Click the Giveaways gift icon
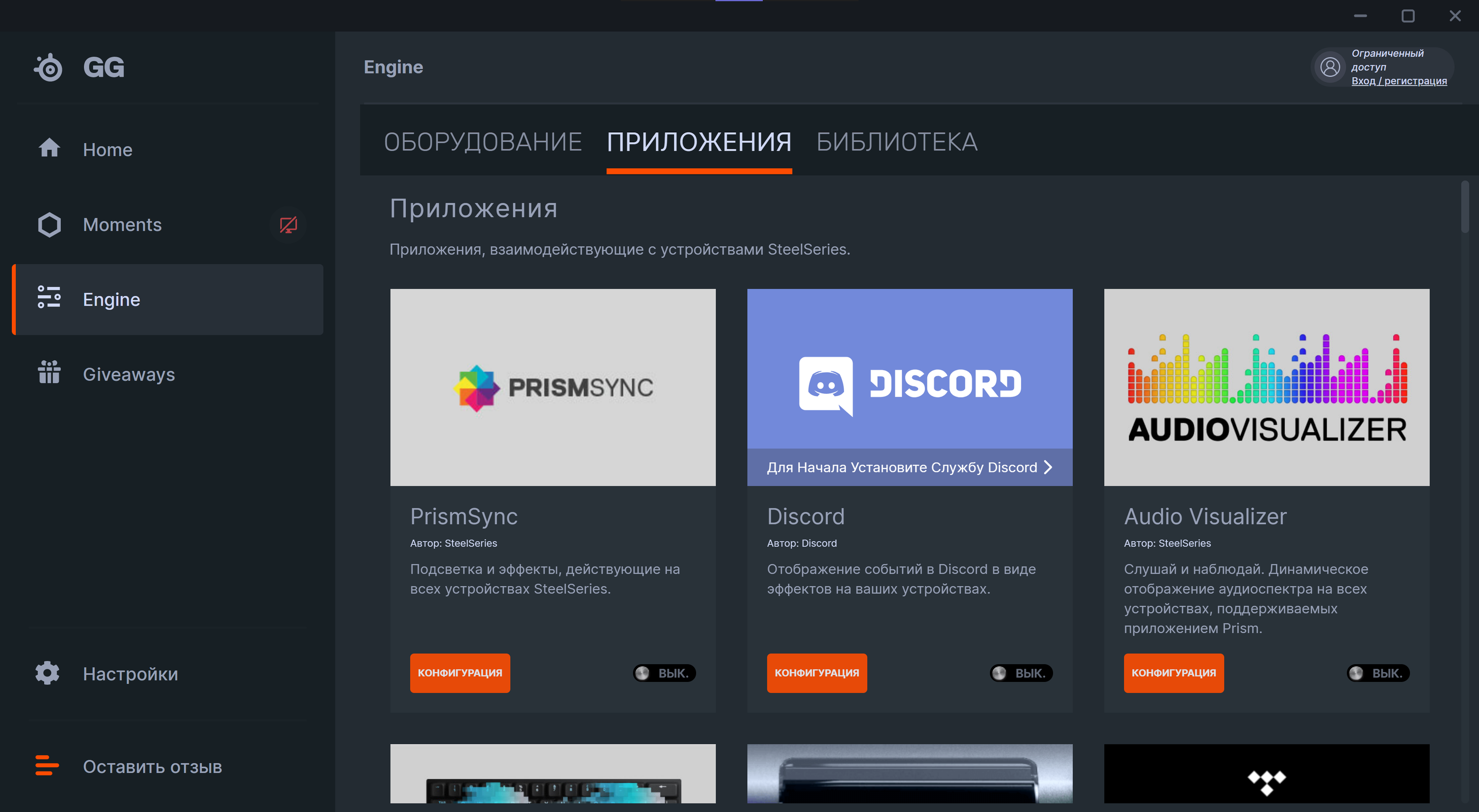Viewport: 1479px width, 812px height. (49, 372)
